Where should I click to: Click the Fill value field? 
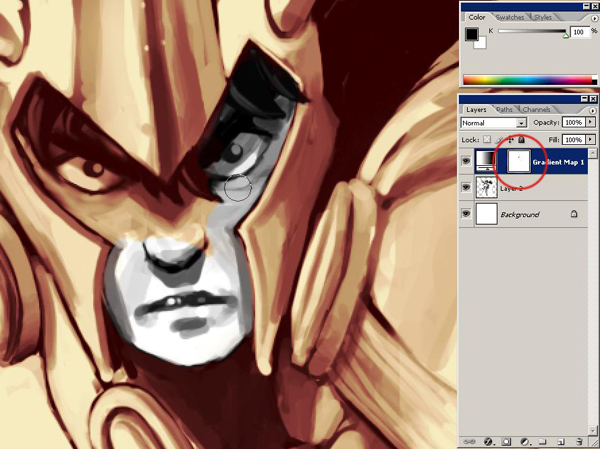click(x=574, y=140)
